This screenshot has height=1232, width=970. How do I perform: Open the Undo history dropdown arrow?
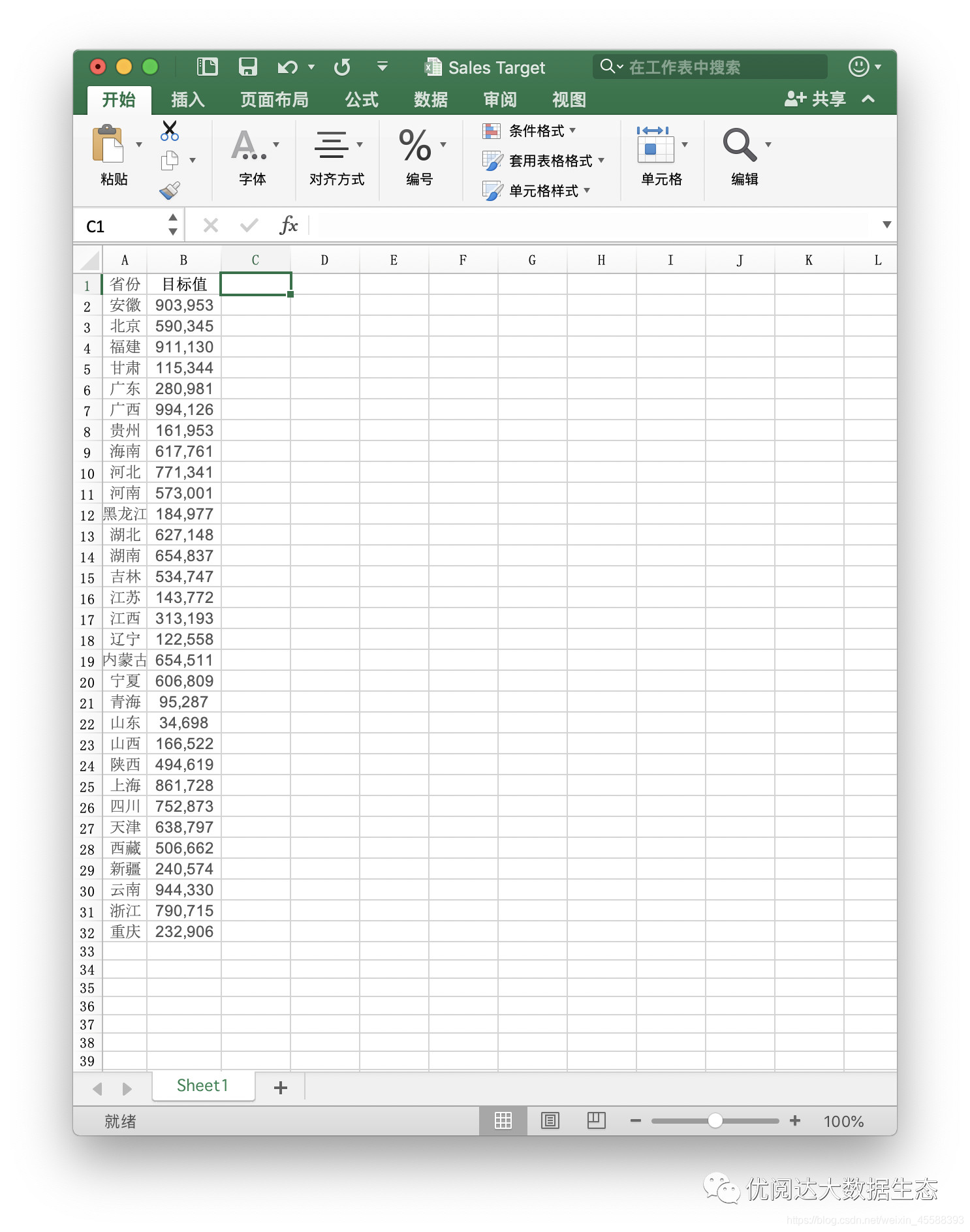(311, 67)
